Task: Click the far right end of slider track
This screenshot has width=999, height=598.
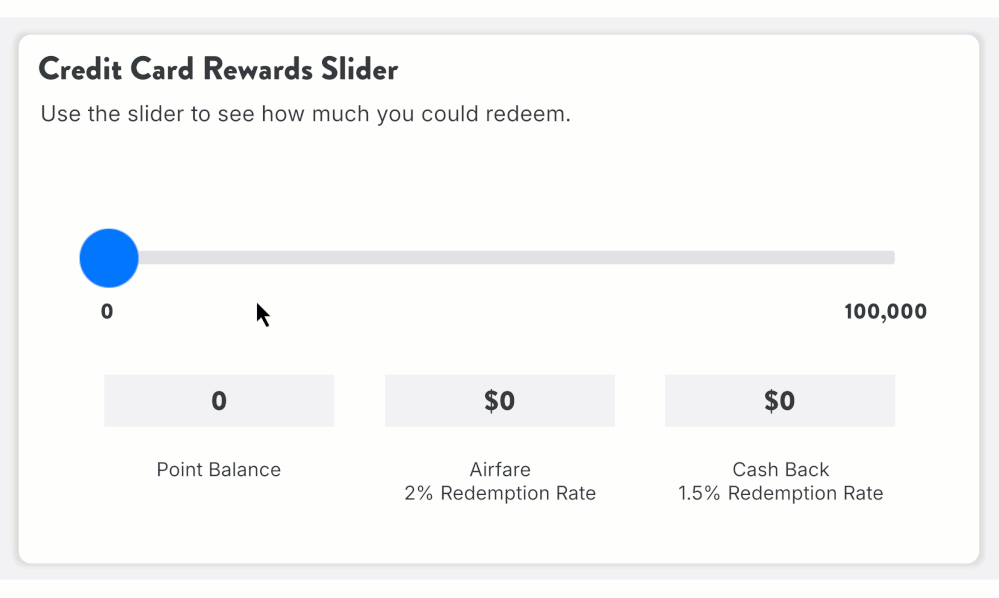Action: coord(889,258)
